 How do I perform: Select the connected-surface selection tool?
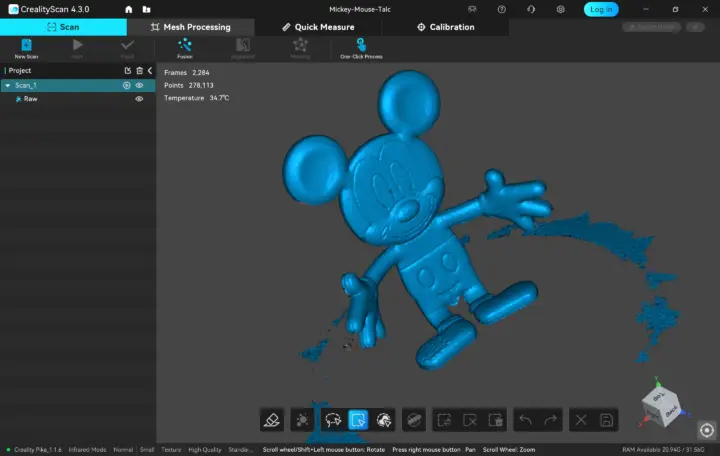[383, 420]
